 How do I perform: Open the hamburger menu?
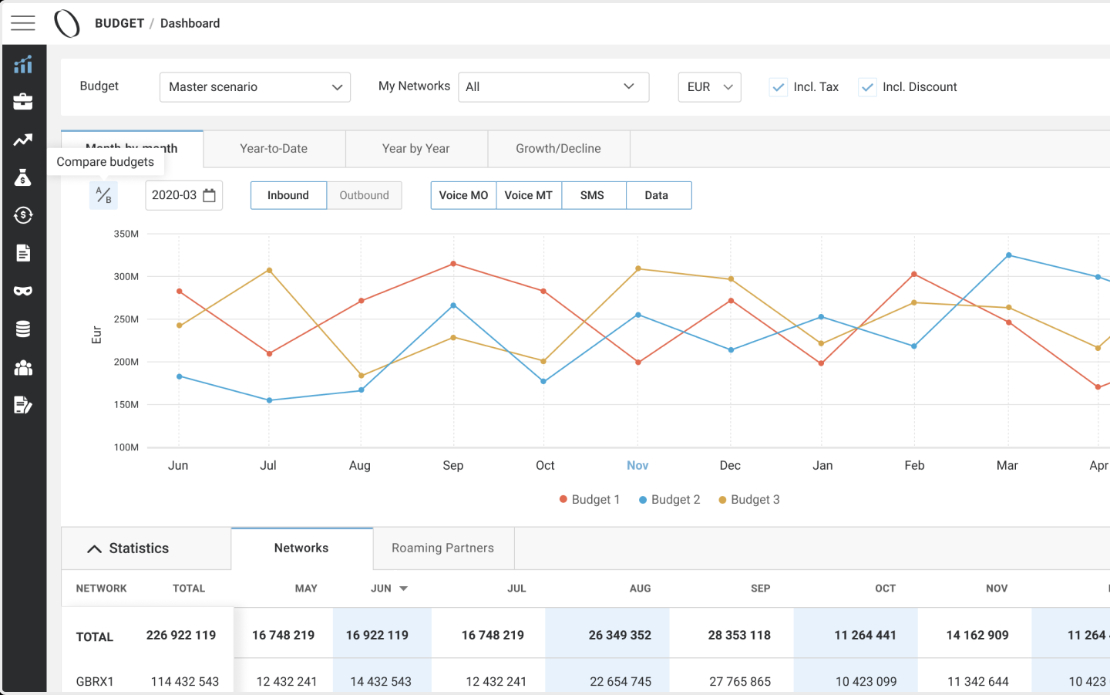(23, 23)
